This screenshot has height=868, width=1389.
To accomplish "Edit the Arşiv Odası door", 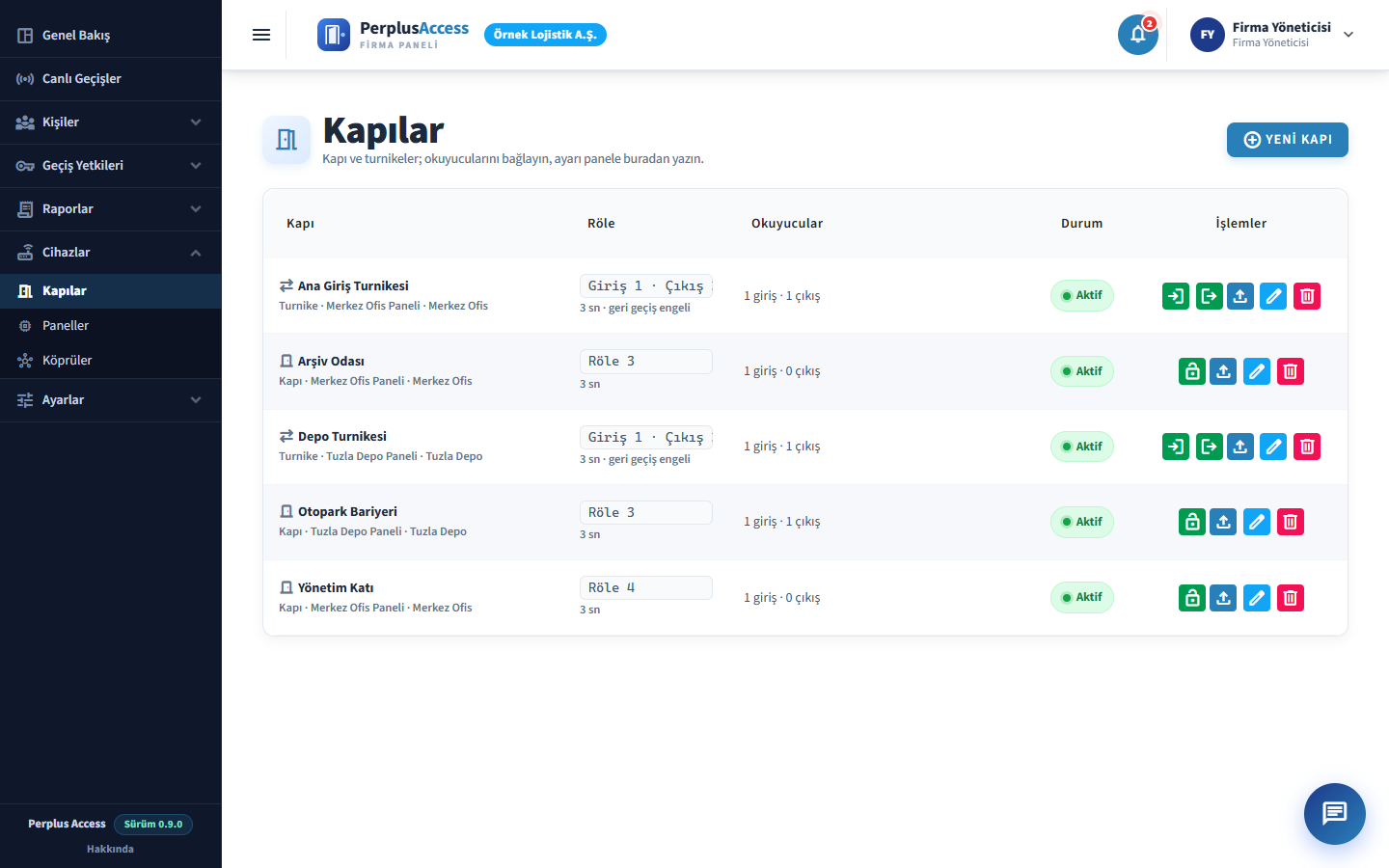I will (x=1257, y=371).
